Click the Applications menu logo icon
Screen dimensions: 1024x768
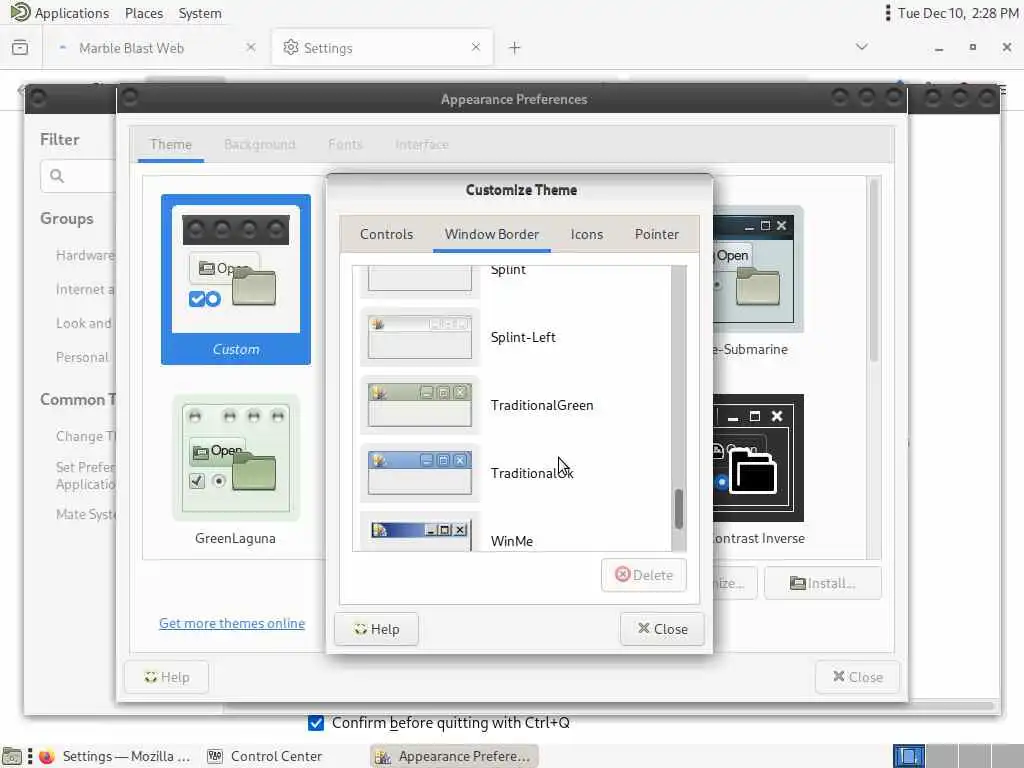click(x=20, y=12)
